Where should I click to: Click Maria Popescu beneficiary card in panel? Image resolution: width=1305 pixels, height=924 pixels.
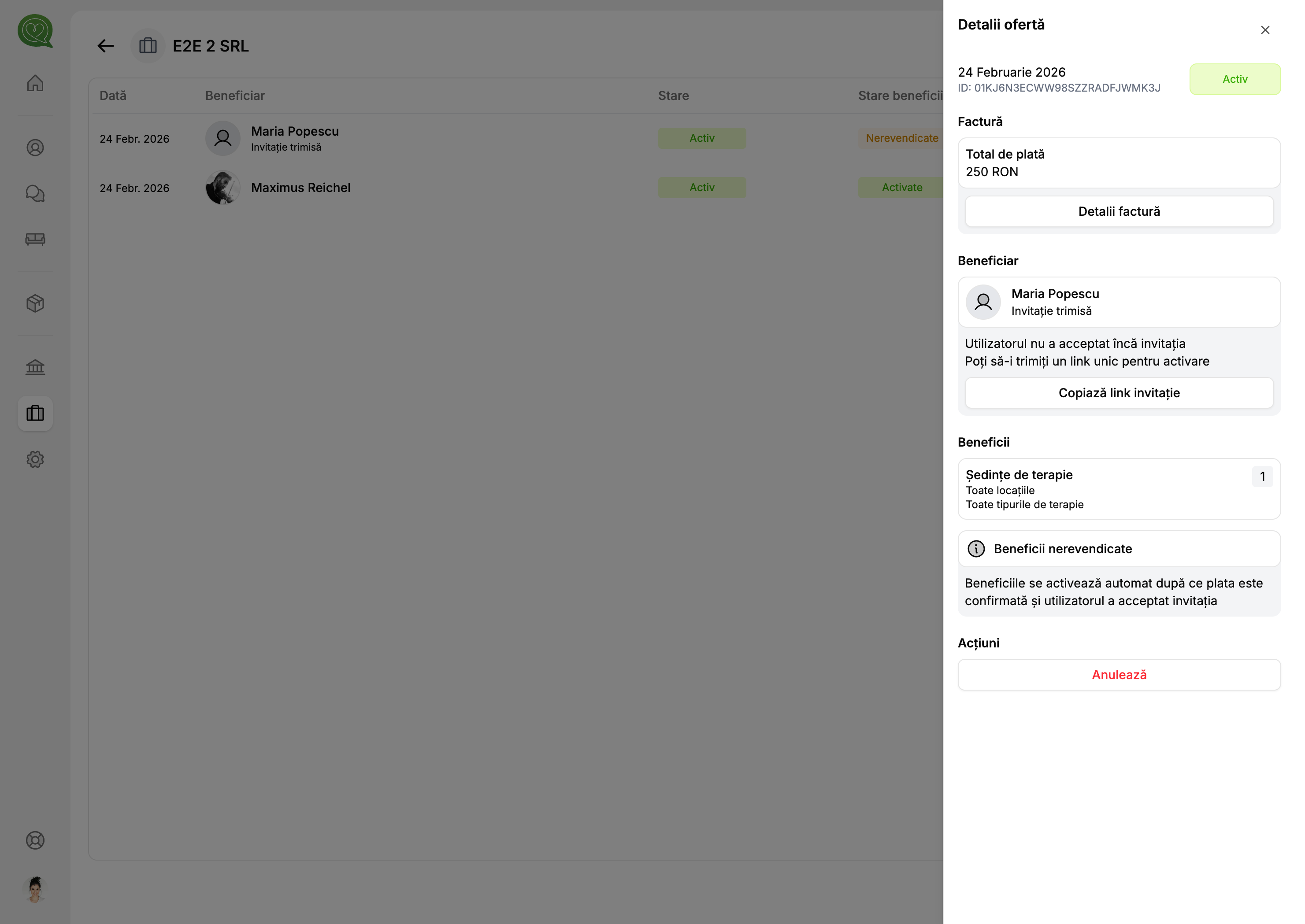[1118, 302]
